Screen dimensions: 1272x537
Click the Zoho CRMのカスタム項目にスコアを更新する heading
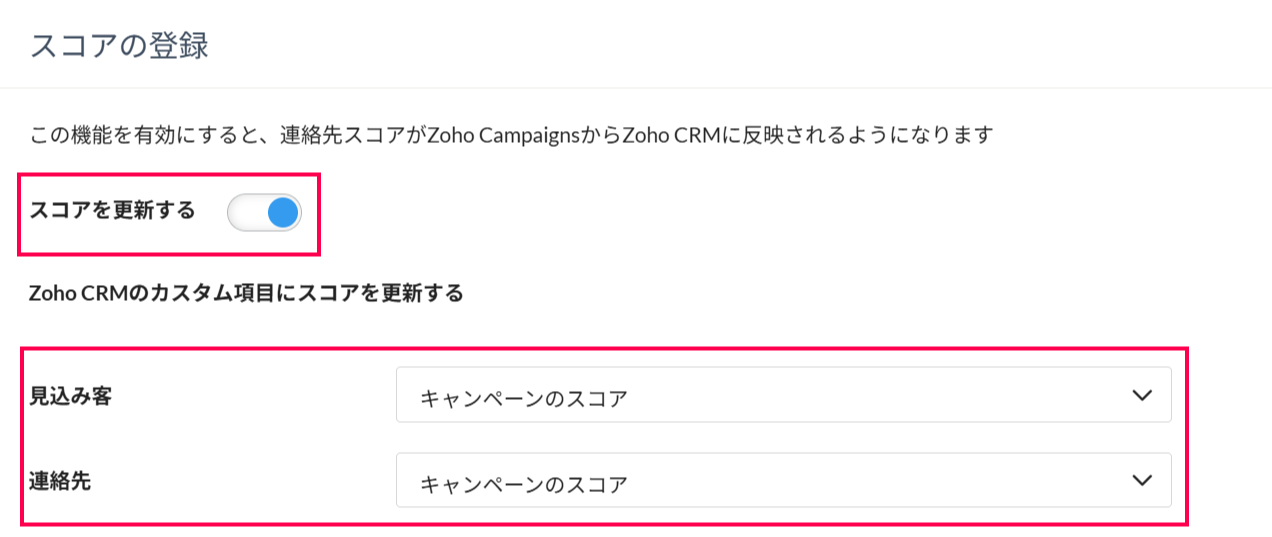[247, 294]
